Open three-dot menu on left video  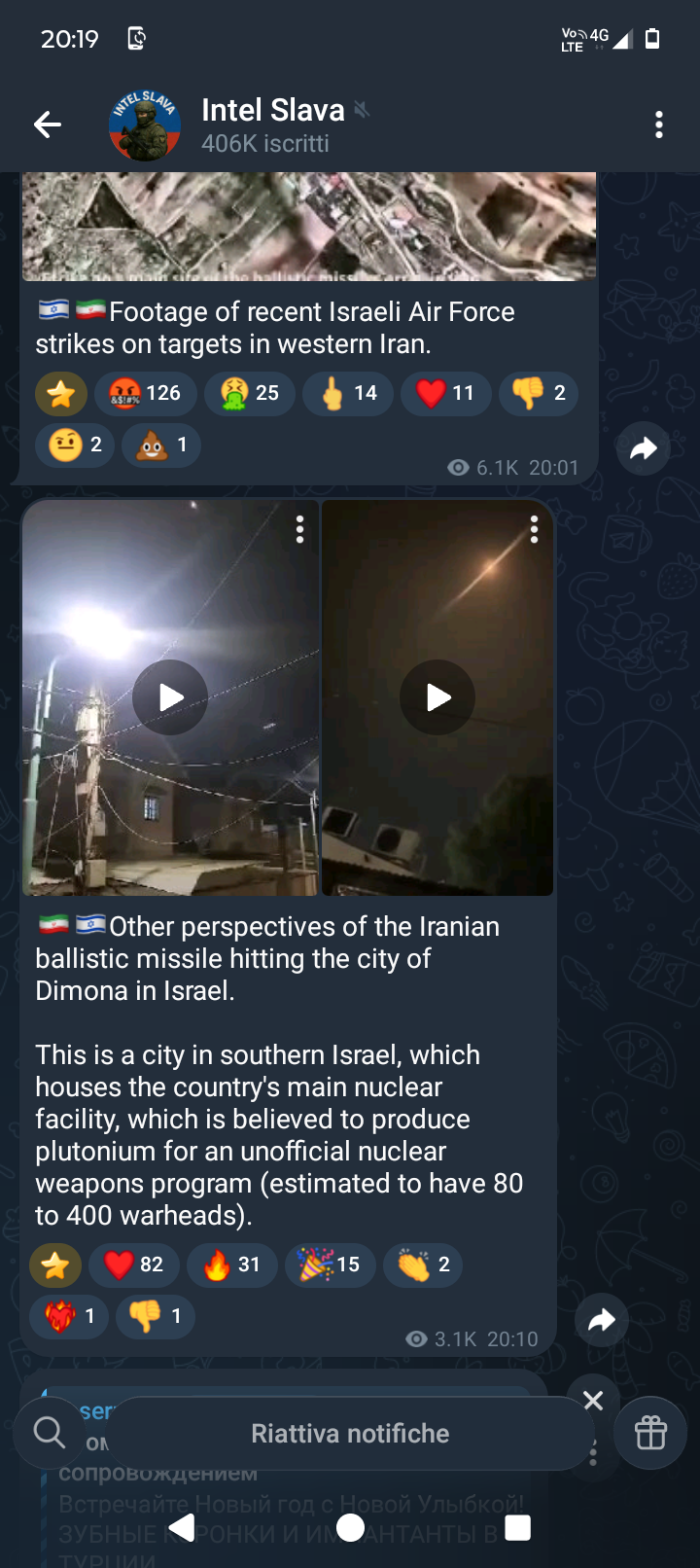pos(300,529)
